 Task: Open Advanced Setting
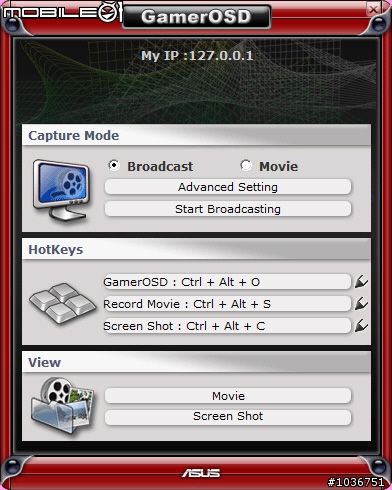[x=228, y=187]
